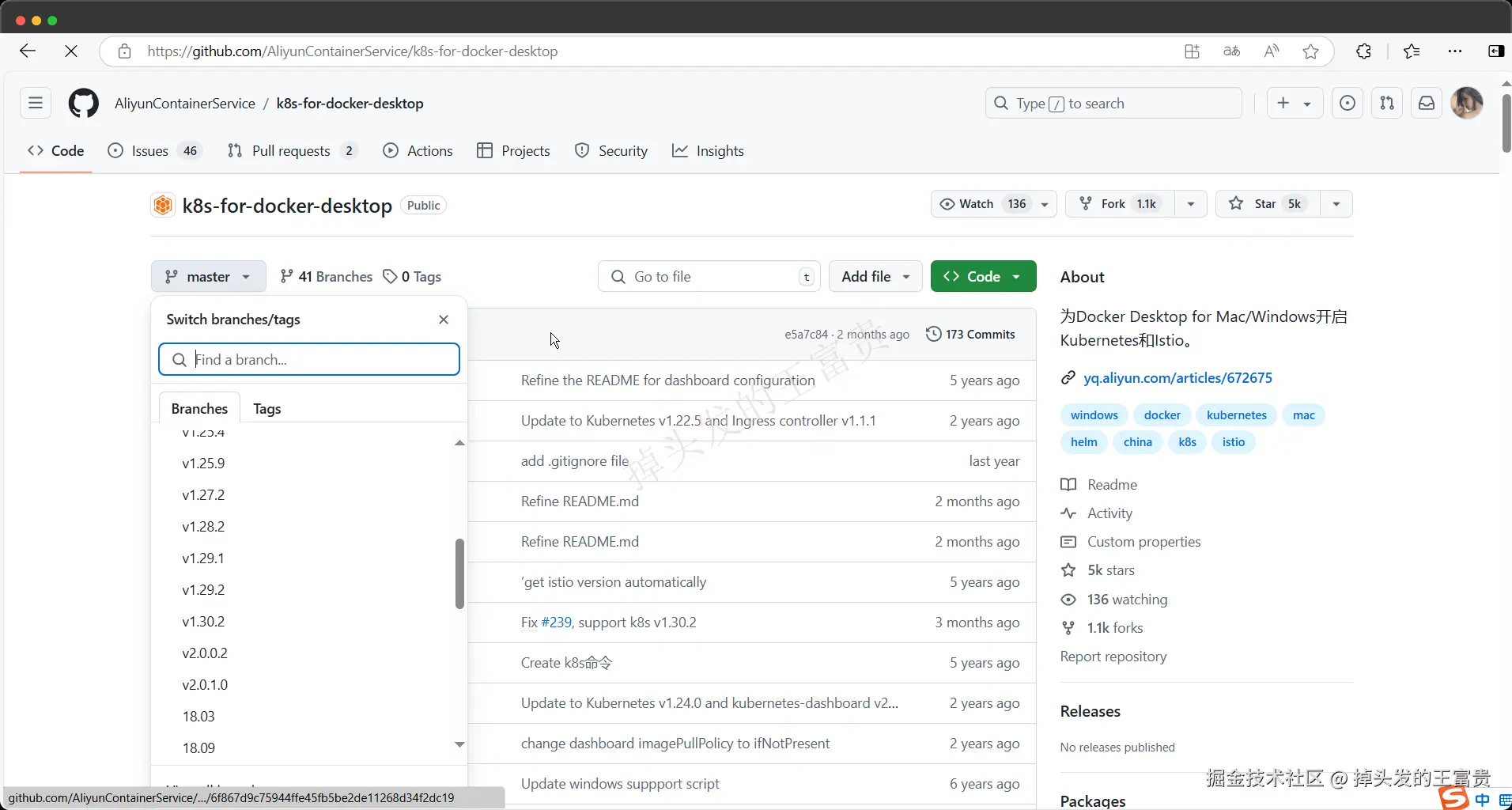Image resolution: width=1512 pixels, height=810 pixels.
Task: Click the AliyunContainerService owner link
Action: tap(185, 104)
